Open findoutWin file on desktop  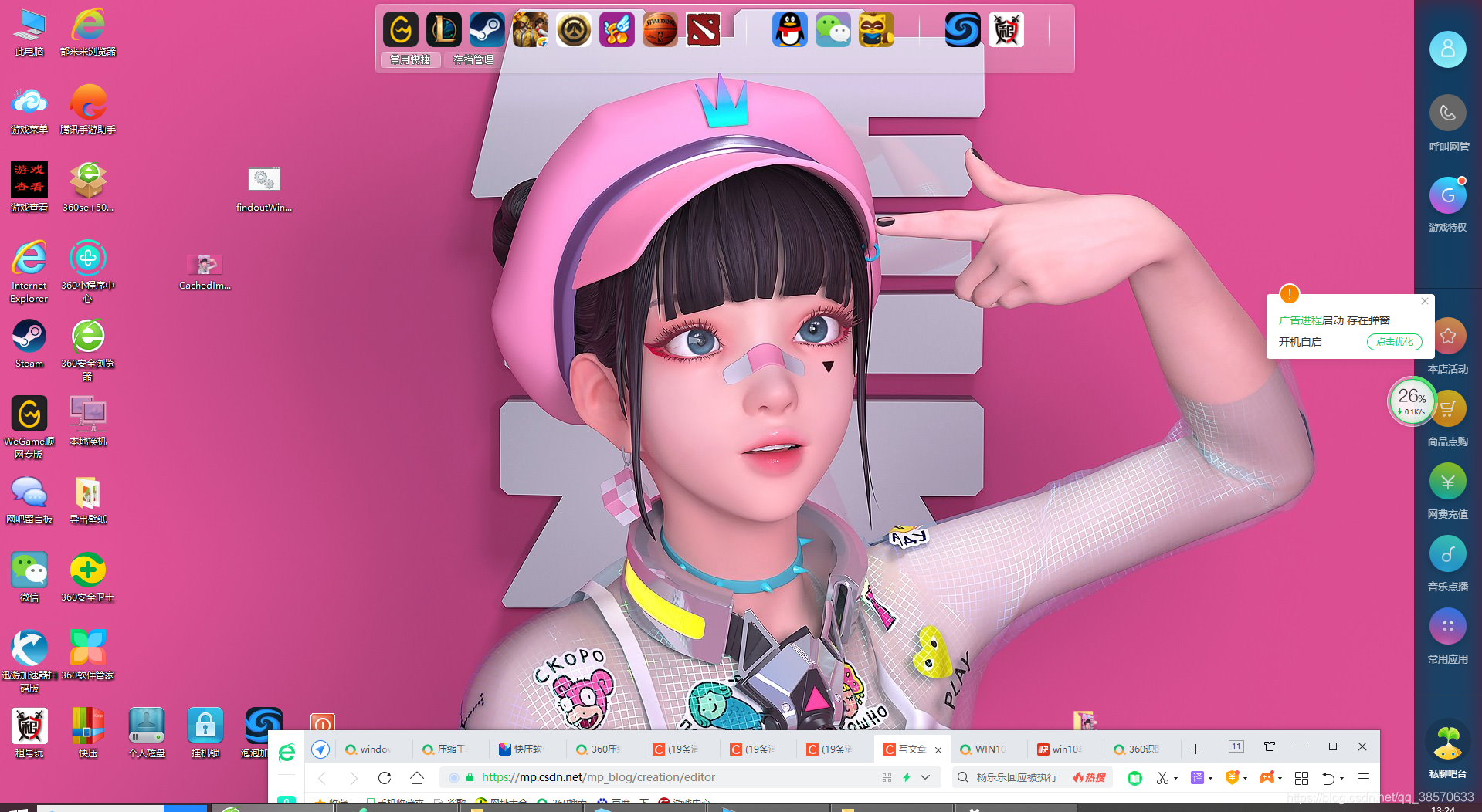[x=264, y=189]
